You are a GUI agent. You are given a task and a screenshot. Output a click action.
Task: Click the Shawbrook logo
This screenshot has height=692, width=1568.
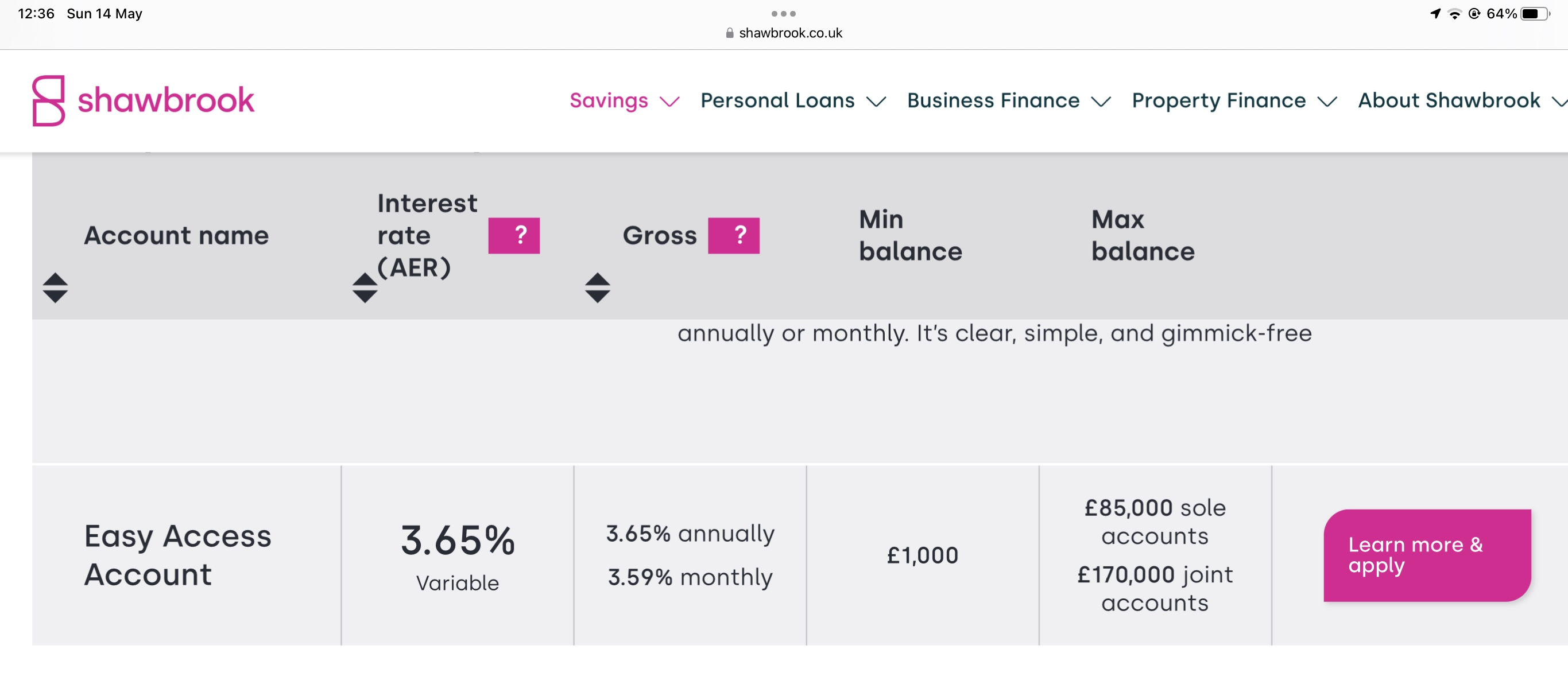tap(143, 100)
